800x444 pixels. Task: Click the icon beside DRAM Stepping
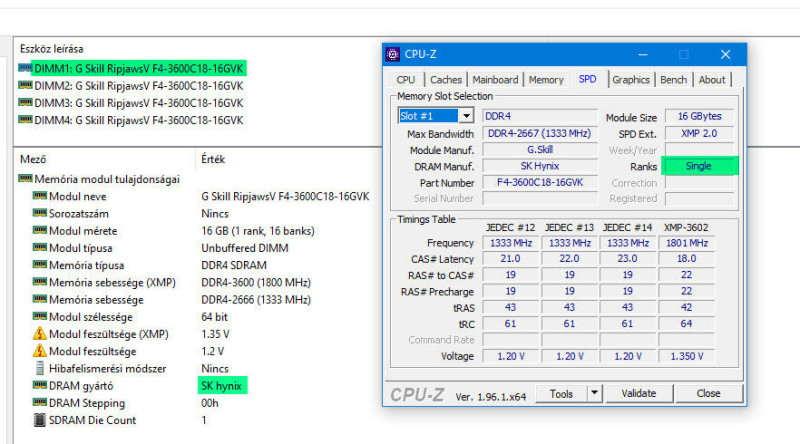click(x=39, y=403)
